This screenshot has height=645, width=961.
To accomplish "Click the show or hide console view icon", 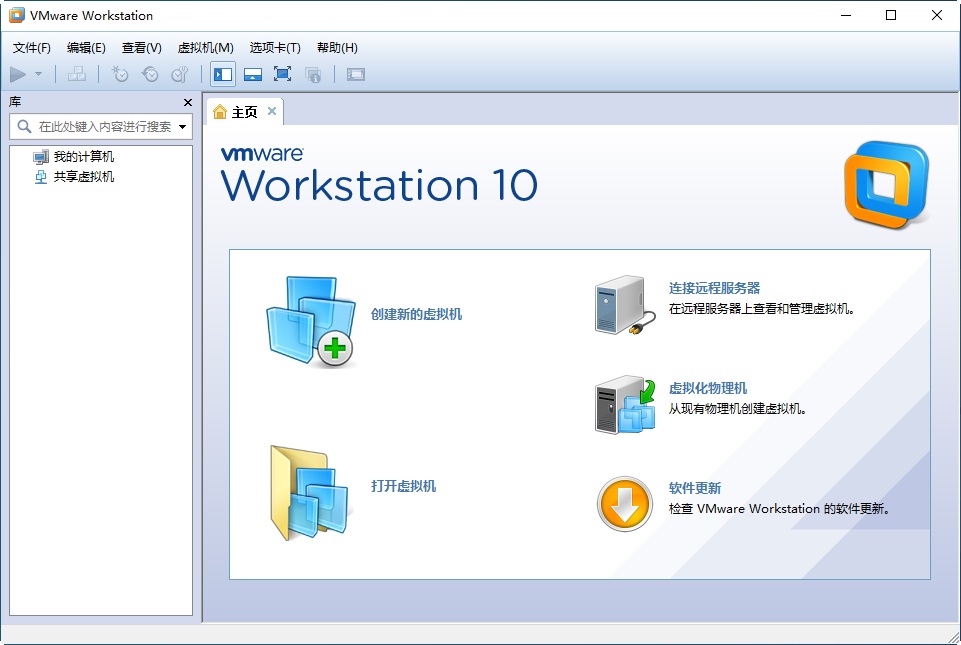I will click(355, 74).
